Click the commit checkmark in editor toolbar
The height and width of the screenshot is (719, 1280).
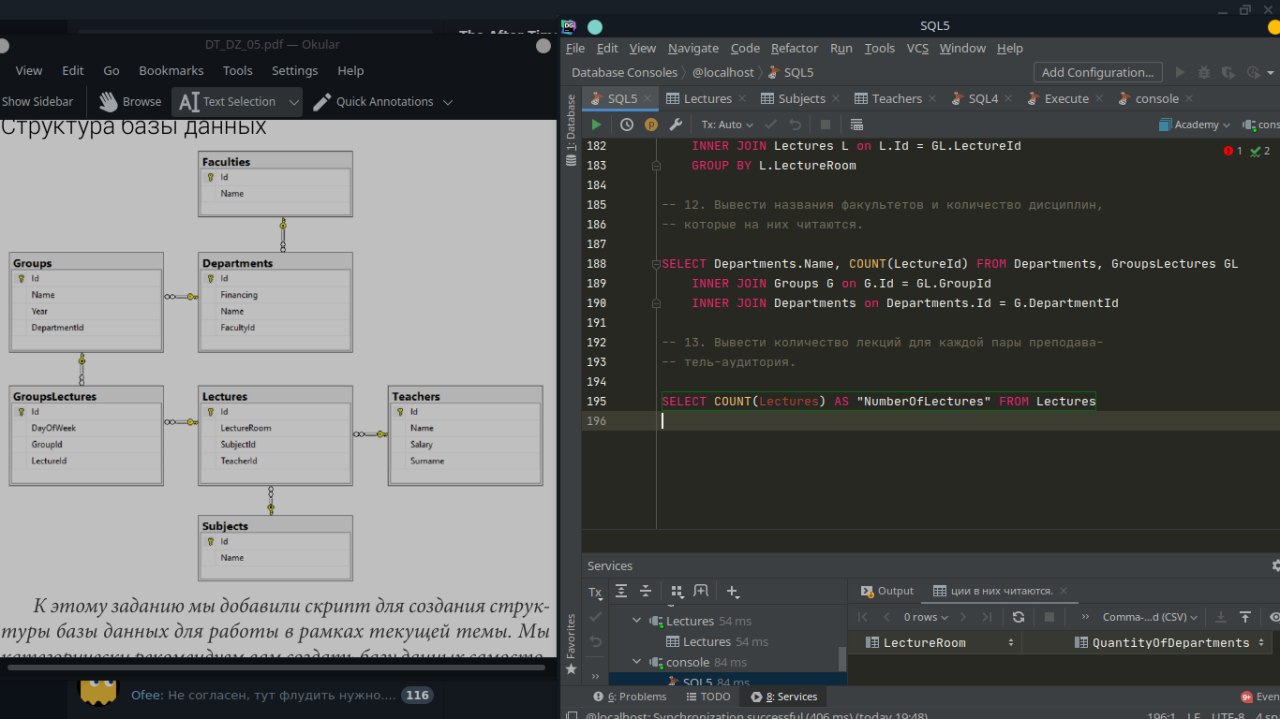(x=771, y=125)
